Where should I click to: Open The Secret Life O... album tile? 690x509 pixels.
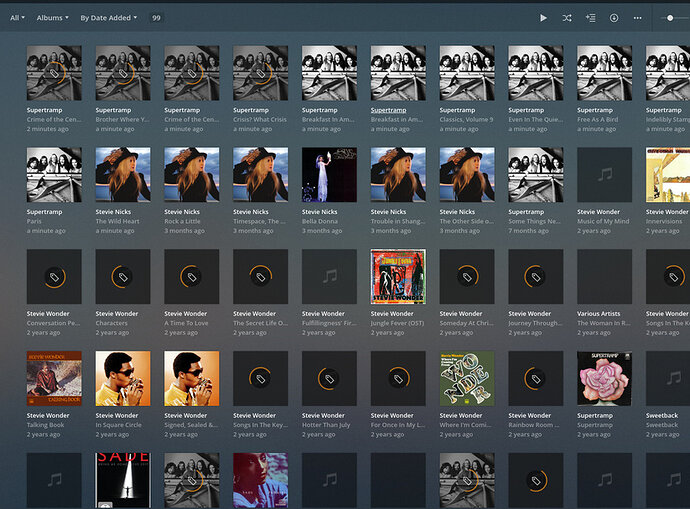[261, 277]
